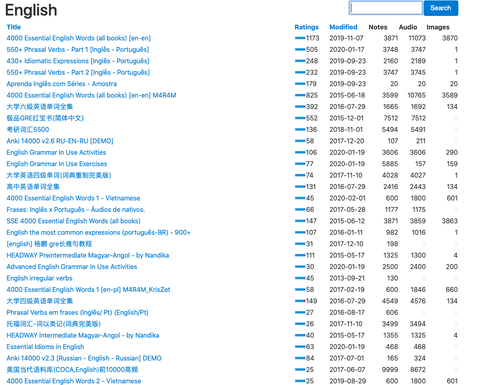Screen dimensions: 480x385
Task: Click the rating count 505
Action: pyautogui.click(x=312, y=50)
